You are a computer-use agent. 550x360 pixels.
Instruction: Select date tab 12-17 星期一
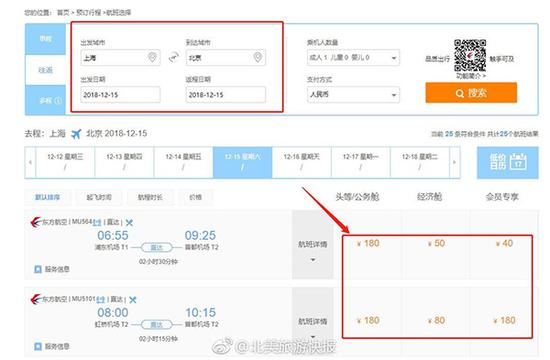coord(361,162)
